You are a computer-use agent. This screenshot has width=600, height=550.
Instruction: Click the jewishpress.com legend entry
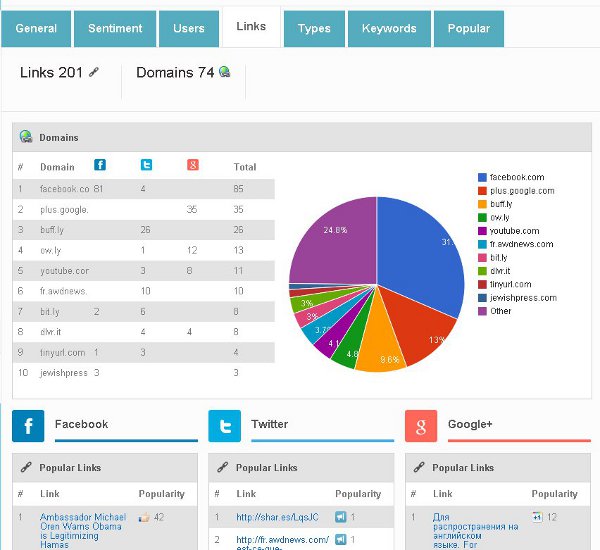click(x=517, y=298)
